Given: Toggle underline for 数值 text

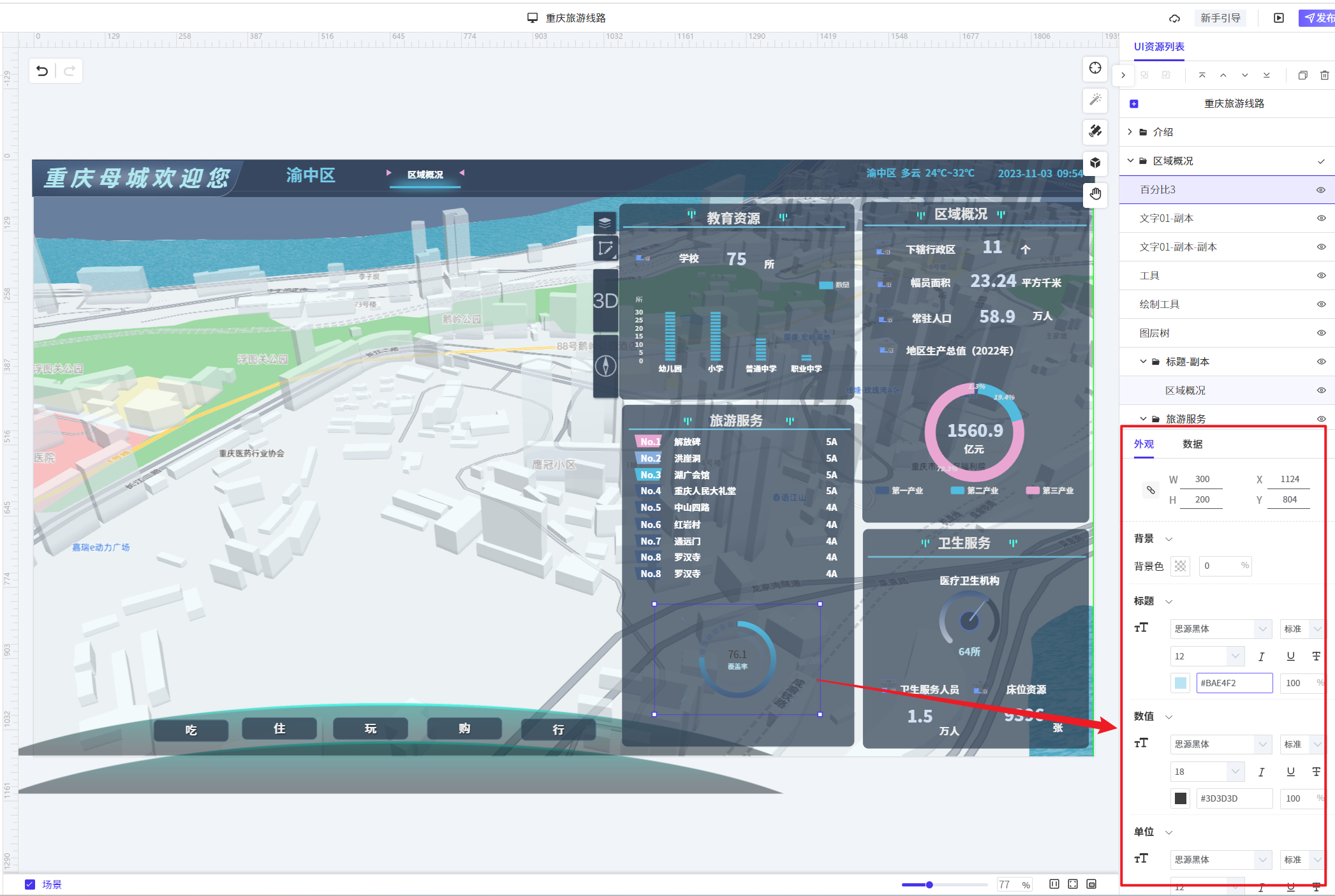Looking at the screenshot, I should click(1290, 772).
